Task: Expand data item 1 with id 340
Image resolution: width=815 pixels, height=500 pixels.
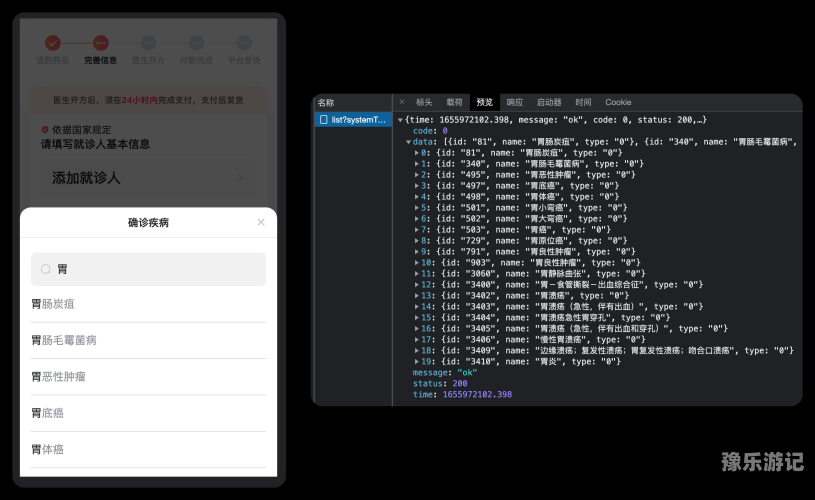Action: tap(417, 164)
